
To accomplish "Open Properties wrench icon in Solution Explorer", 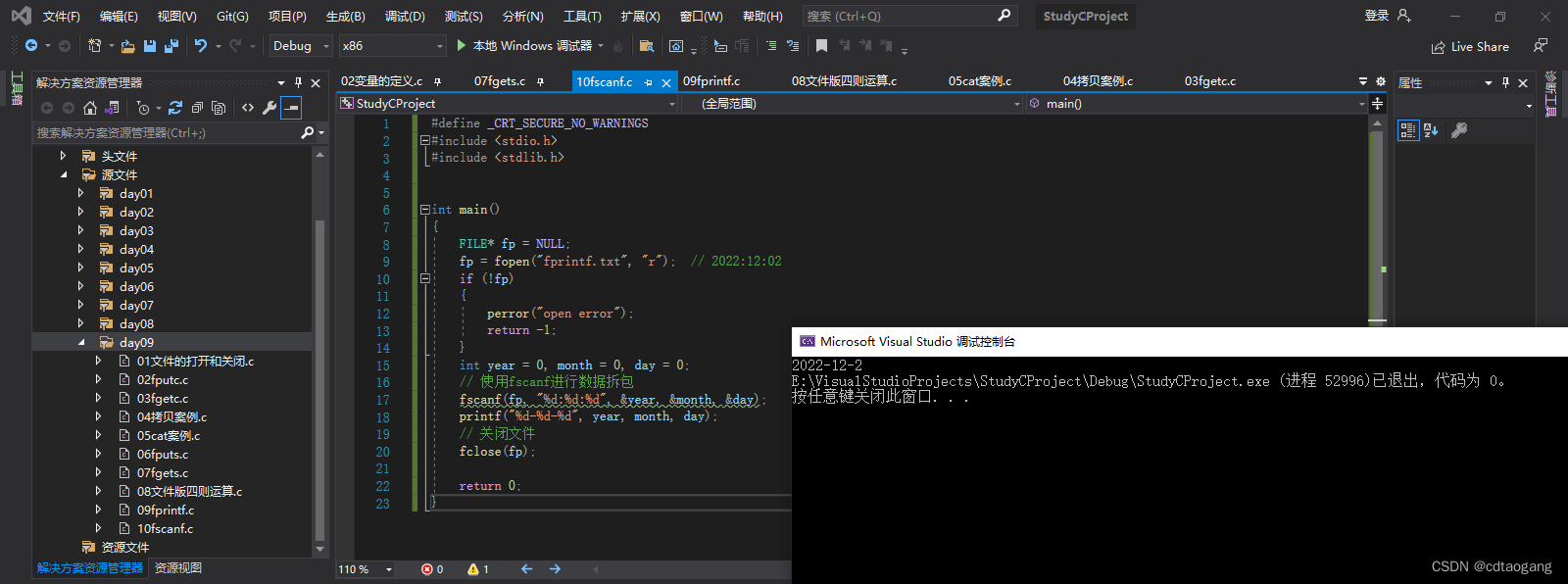I will tap(269, 108).
